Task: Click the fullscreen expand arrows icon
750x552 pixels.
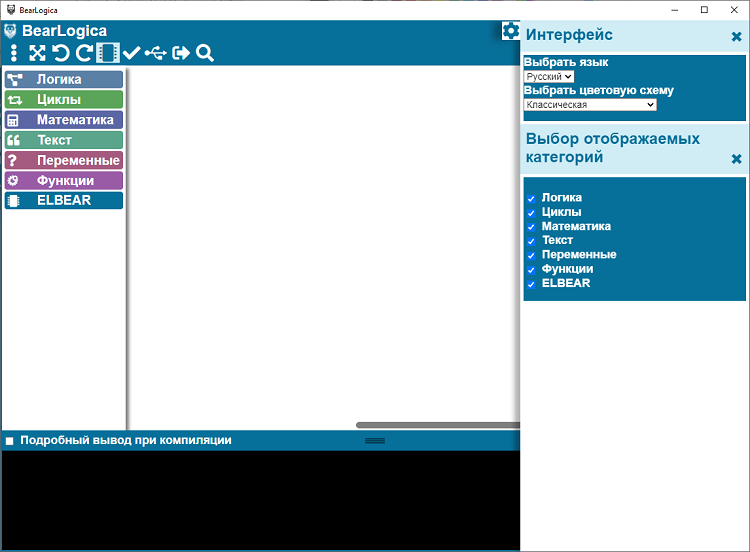Action: (x=37, y=53)
